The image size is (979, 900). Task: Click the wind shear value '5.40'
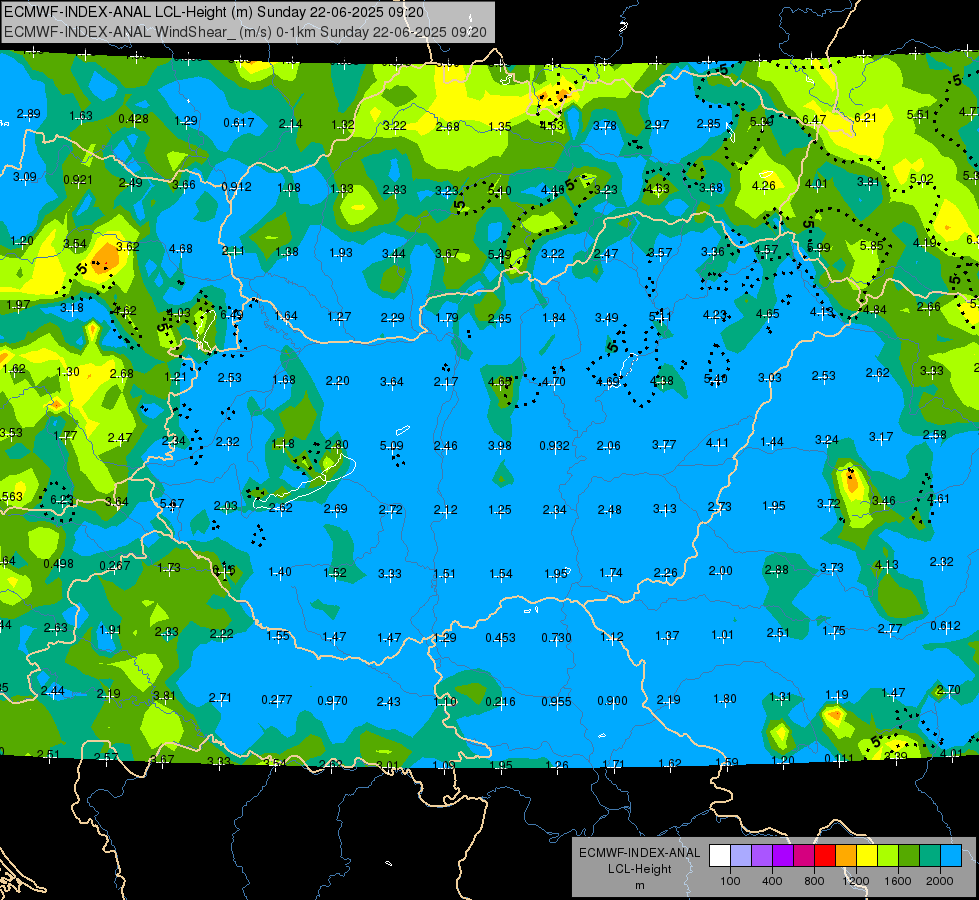716,378
